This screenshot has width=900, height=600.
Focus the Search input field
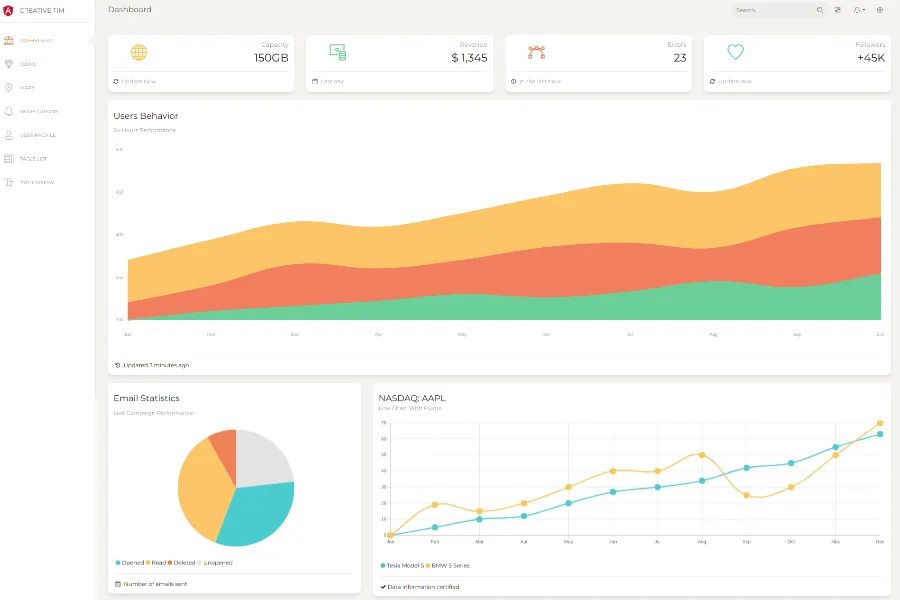[772, 10]
